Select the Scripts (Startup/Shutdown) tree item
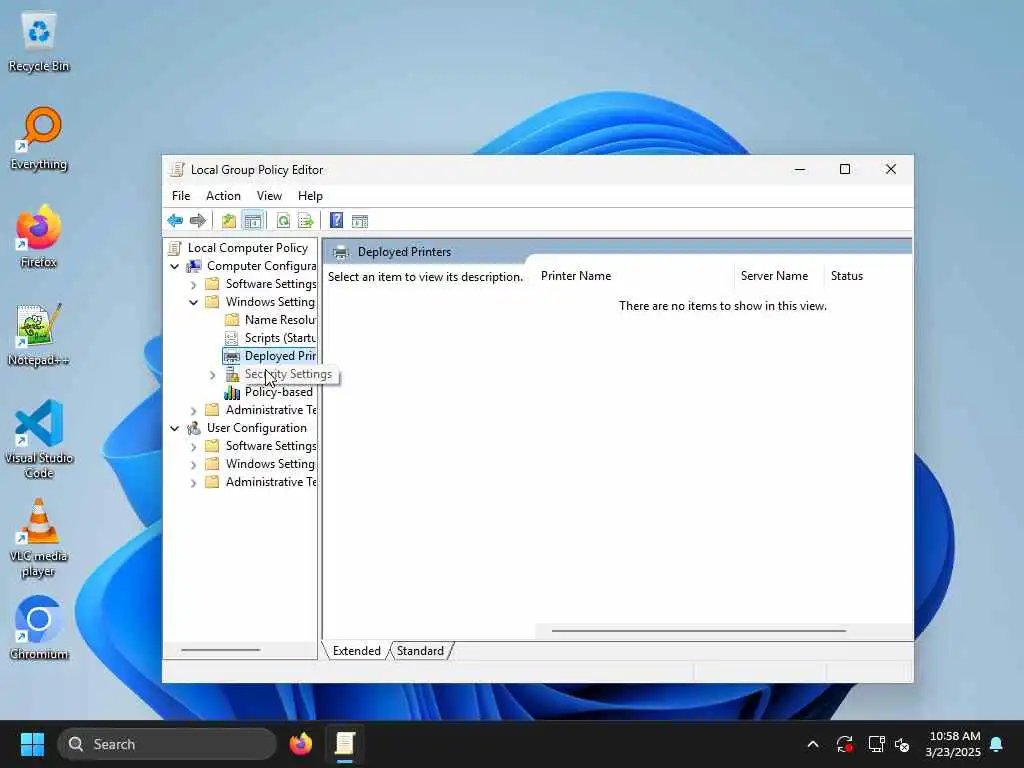This screenshot has width=1024, height=768. click(280, 338)
